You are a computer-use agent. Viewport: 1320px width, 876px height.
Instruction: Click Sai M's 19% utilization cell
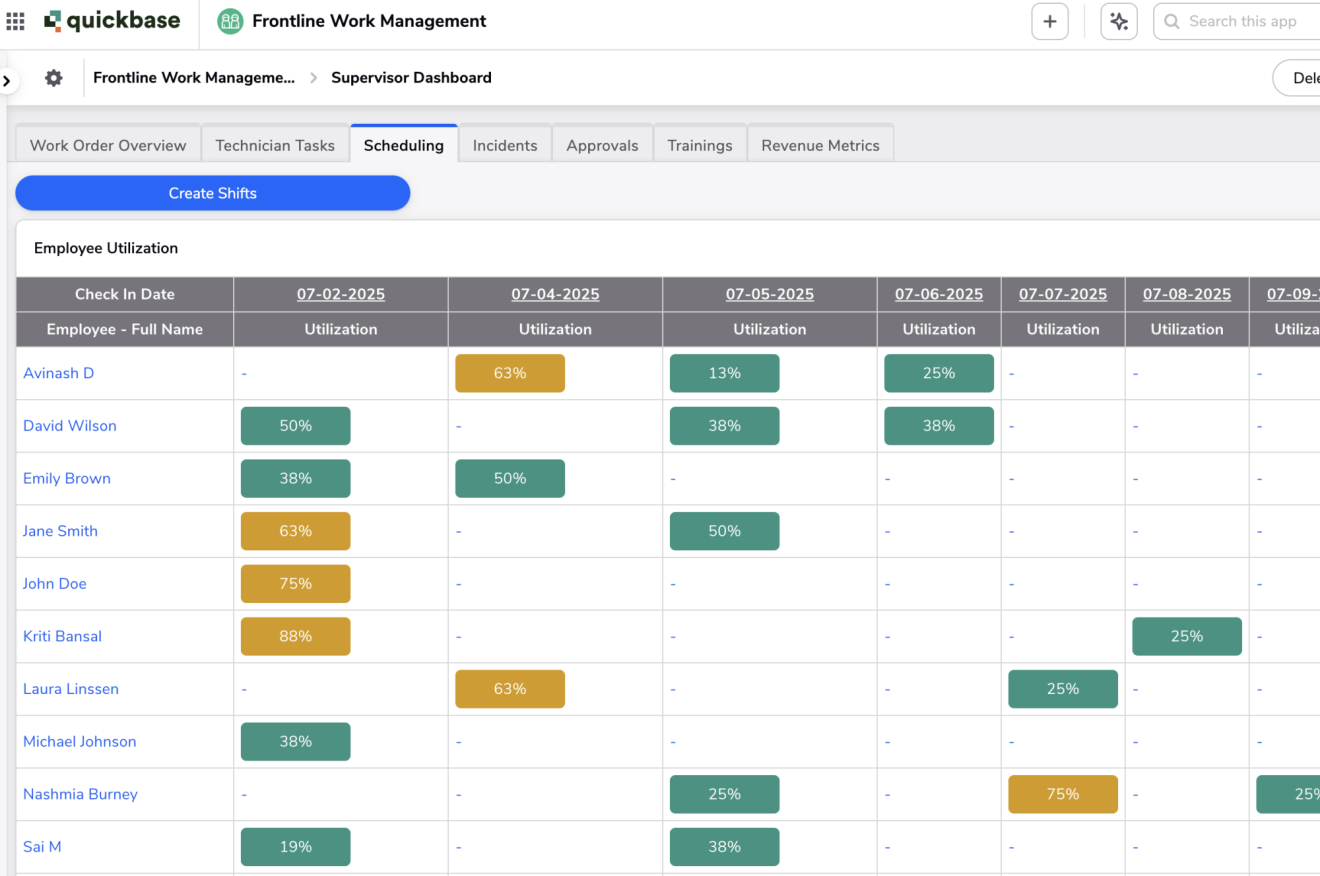296,847
